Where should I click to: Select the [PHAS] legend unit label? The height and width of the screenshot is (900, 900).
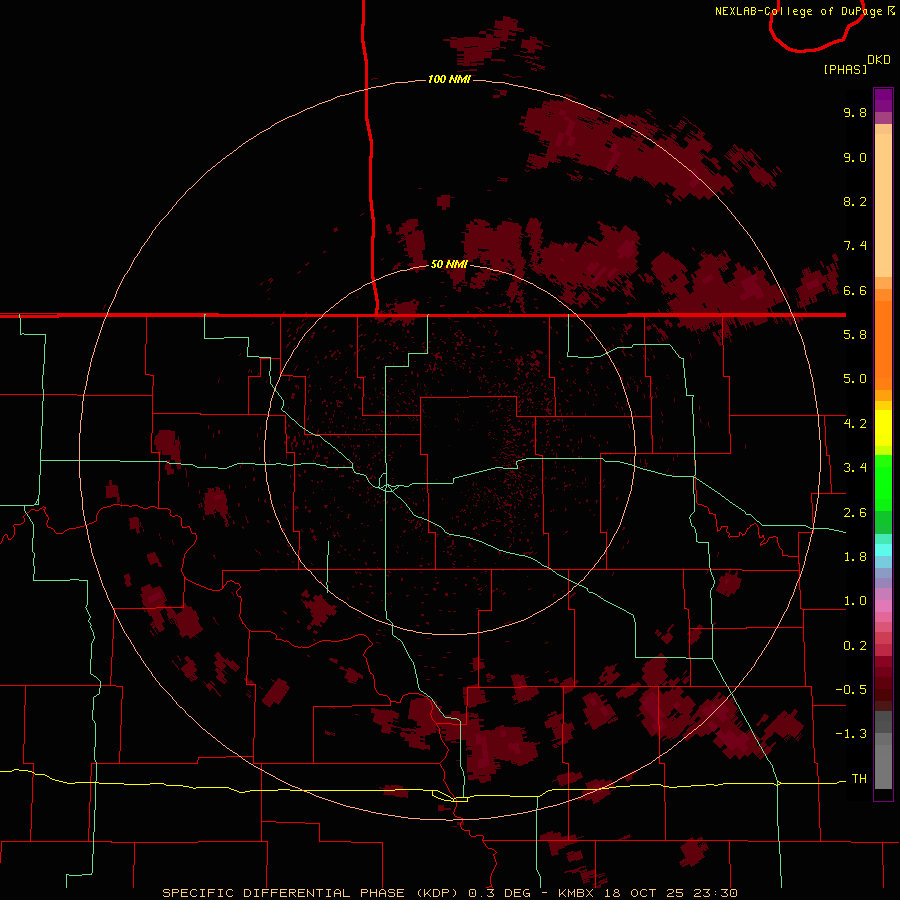click(845, 69)
